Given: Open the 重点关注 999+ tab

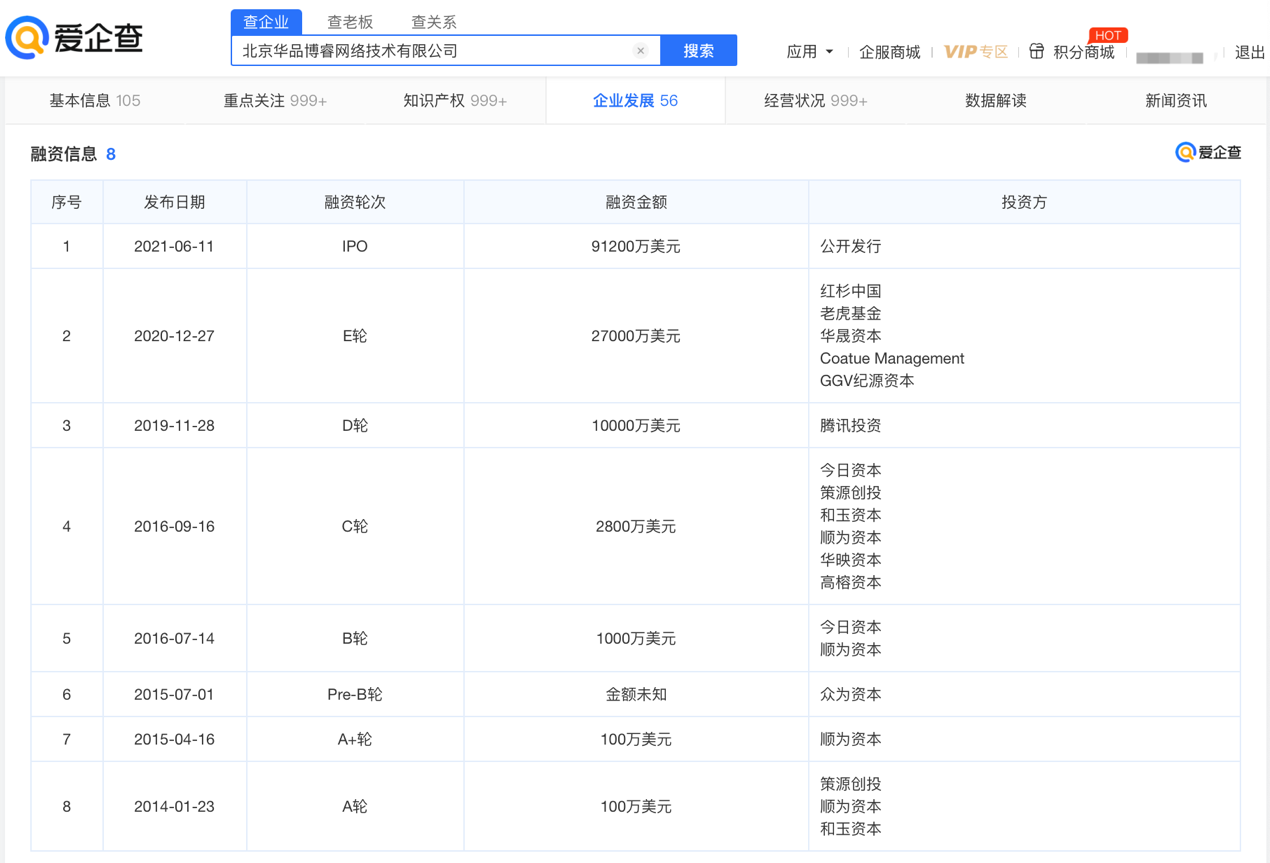Looking at the screenshot, I should click(x=275, y=101).
